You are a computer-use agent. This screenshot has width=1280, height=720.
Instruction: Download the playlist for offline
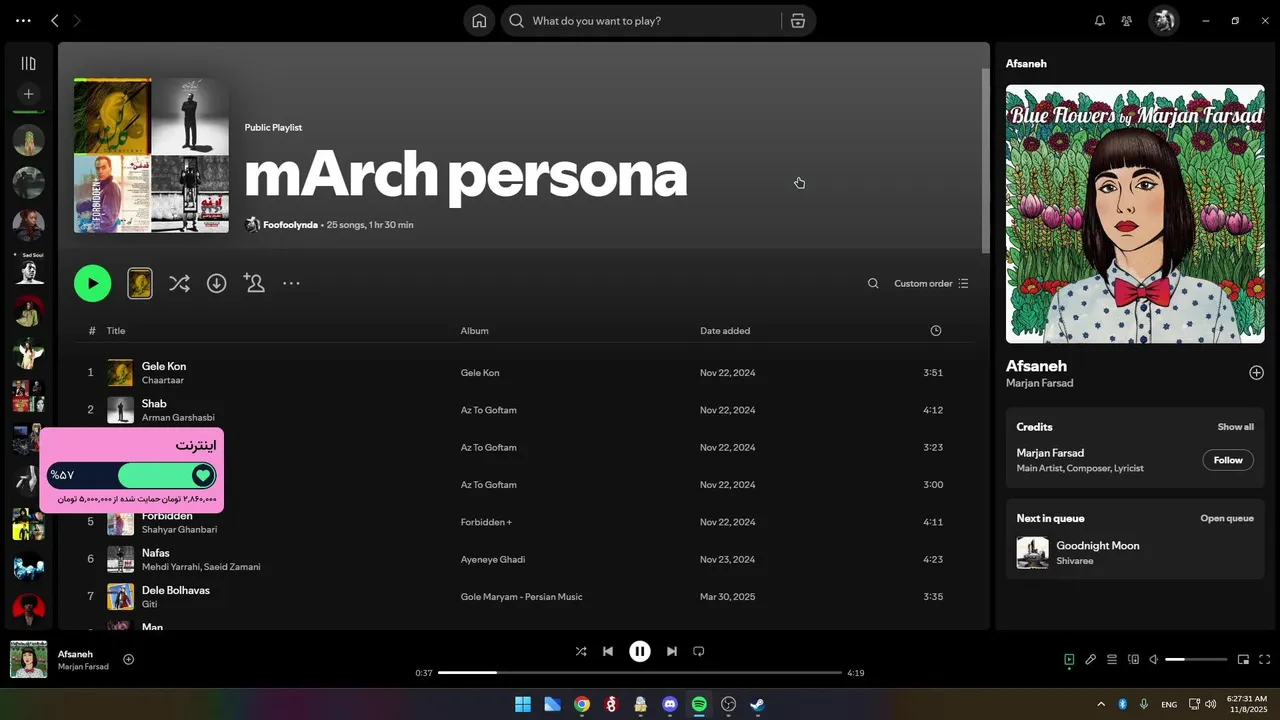(x=216, y=283)
